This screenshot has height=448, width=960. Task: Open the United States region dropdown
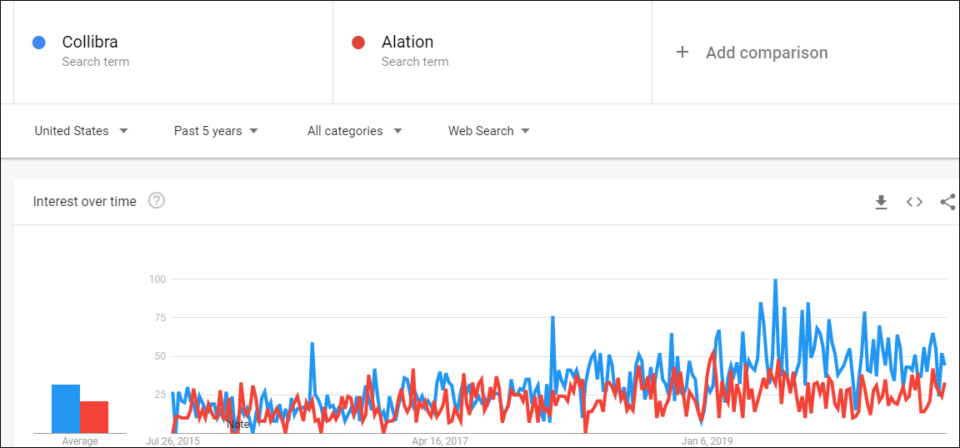point(81,131)
